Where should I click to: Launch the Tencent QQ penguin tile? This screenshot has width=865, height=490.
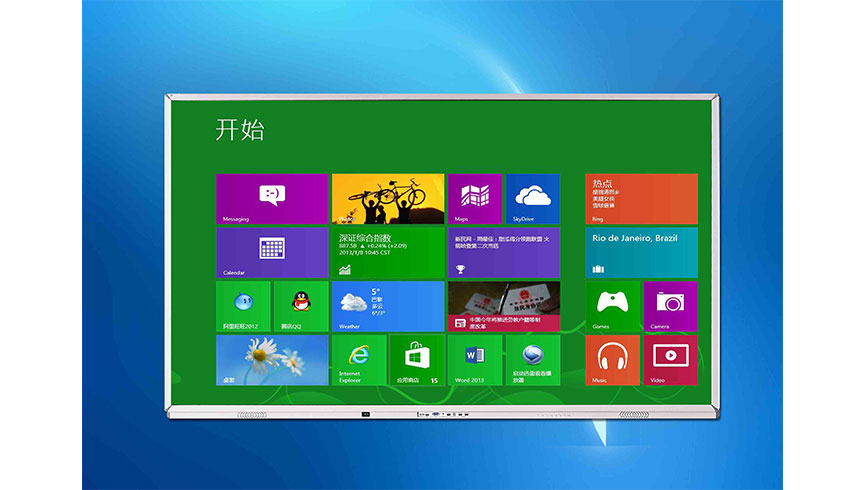point(301,306)
